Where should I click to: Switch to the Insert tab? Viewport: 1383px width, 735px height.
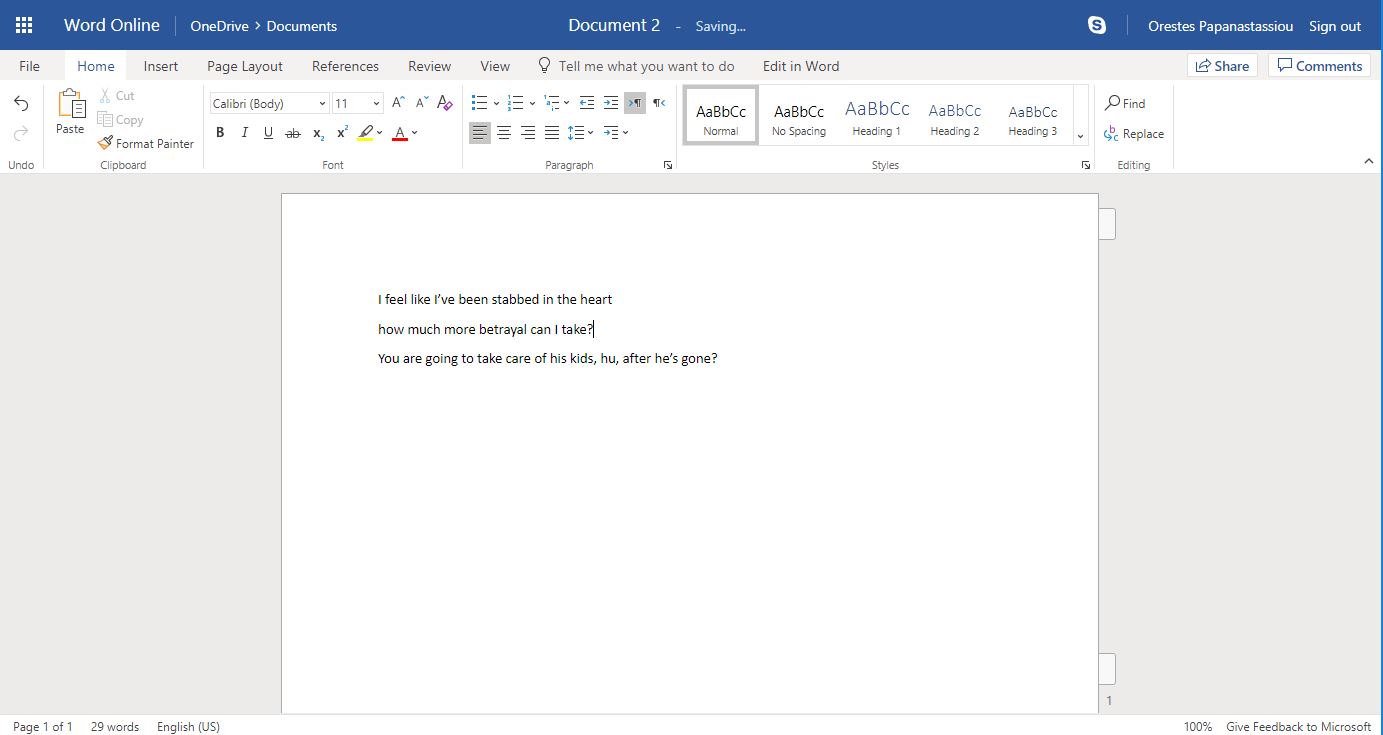click(161, 66)
